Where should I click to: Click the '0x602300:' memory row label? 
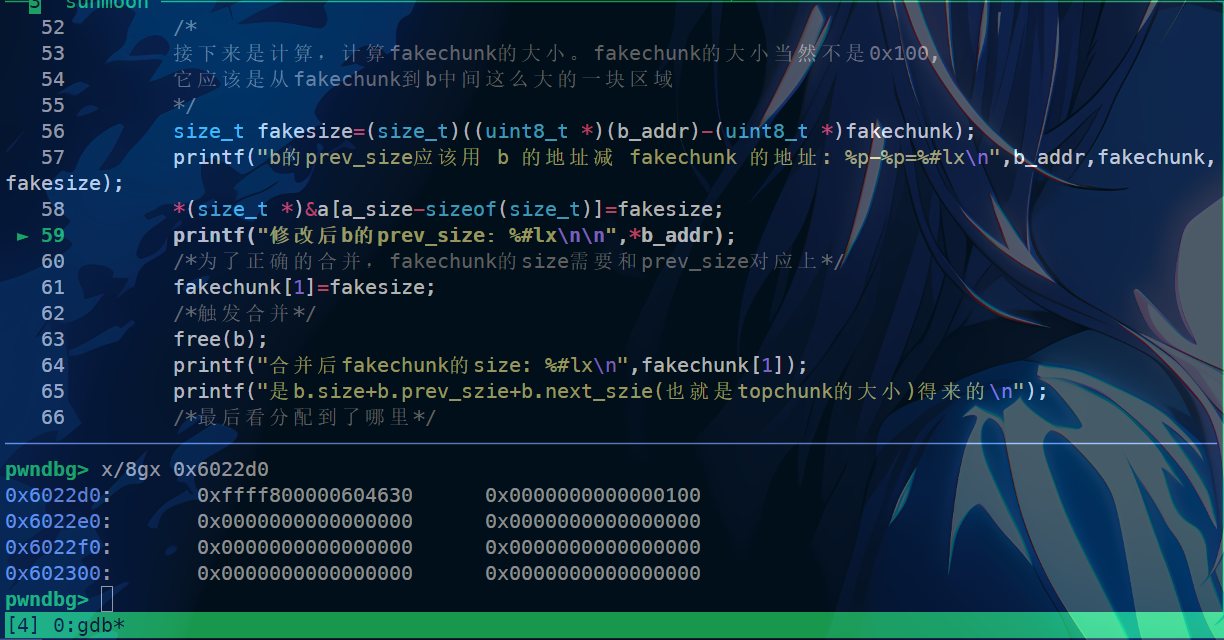(x=59, y=573)
